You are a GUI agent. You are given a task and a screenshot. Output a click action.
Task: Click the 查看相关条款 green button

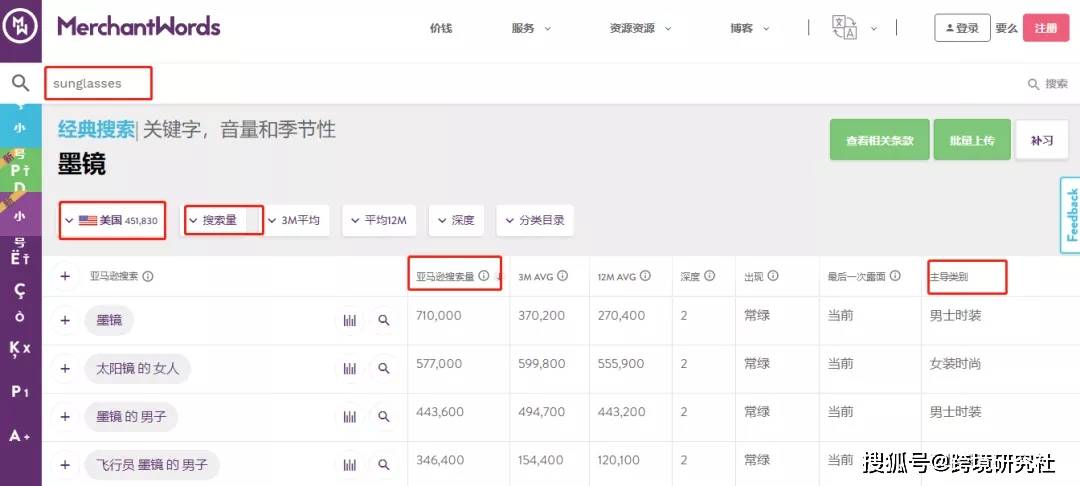click(880, 140)
